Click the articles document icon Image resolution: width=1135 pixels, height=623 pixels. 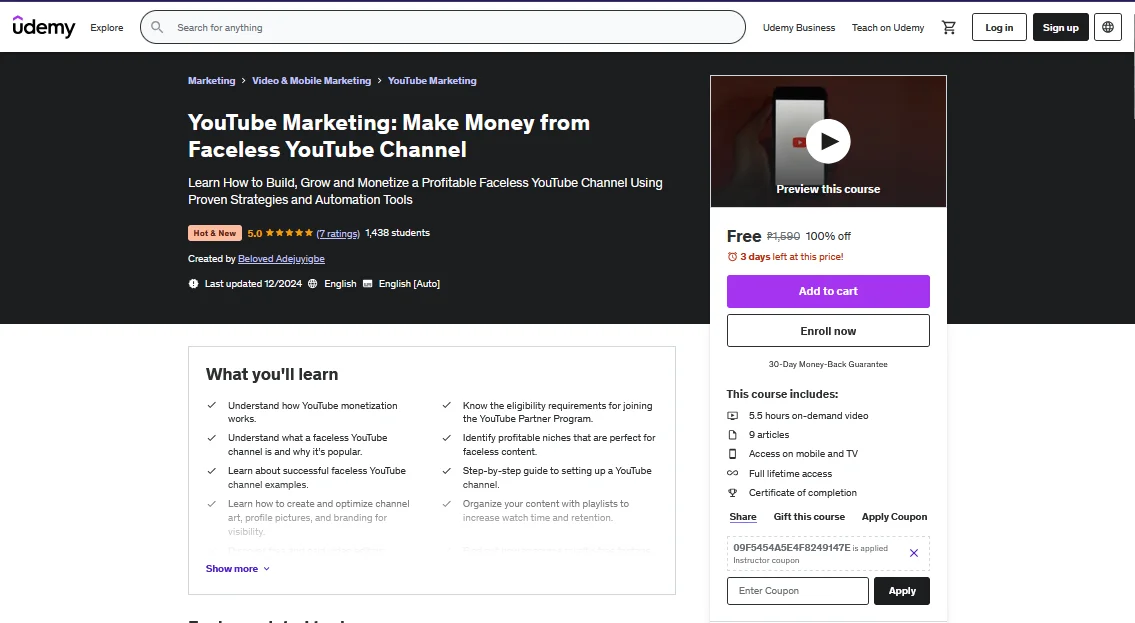pos(733,435)
